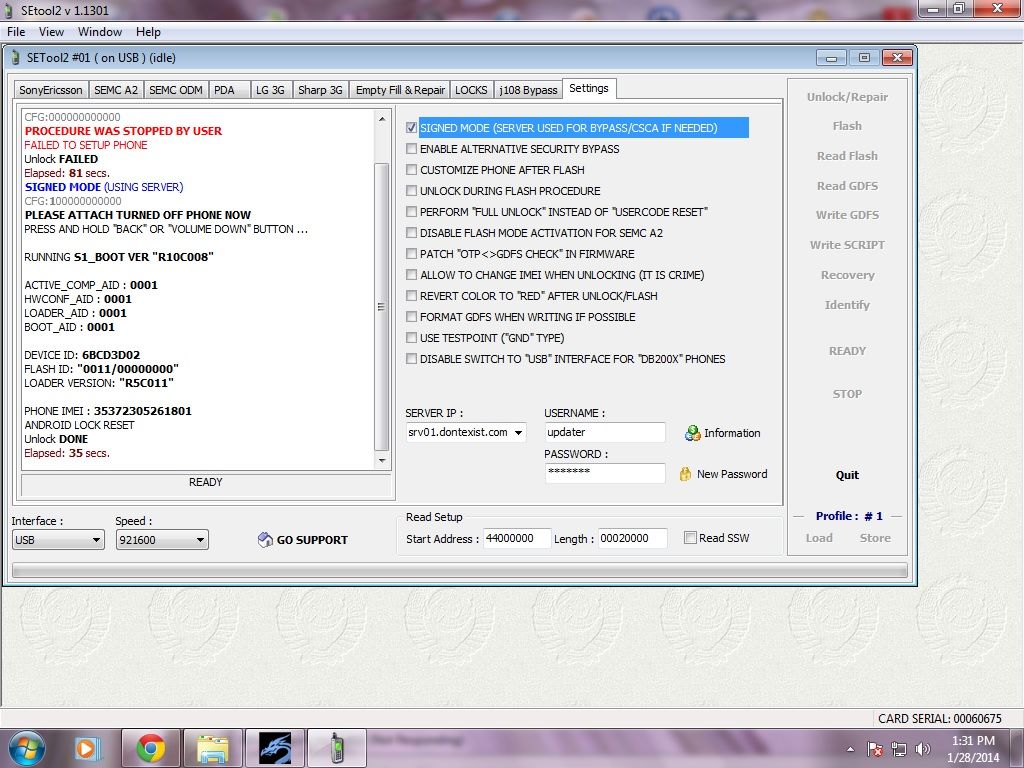The image size is (1024, 768).
Task: Enable REVERT COLOR TO RED option
Action: [x=411, y=296]
